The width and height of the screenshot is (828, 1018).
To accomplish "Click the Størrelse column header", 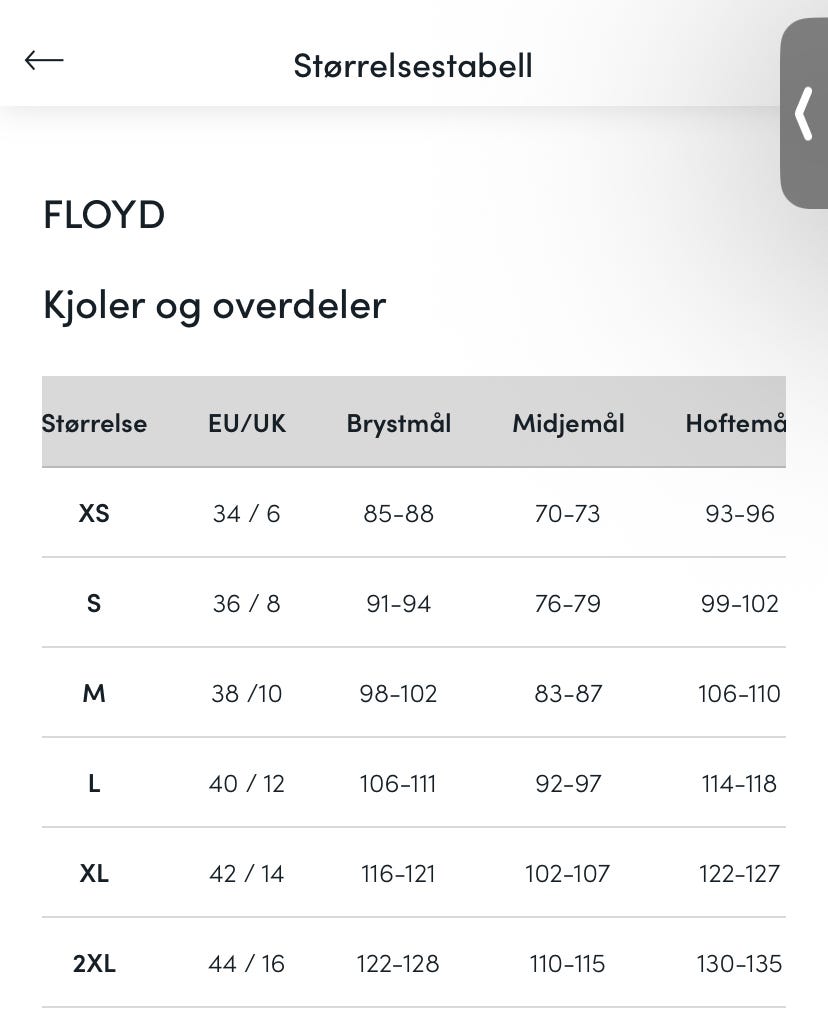I will 95,423.
